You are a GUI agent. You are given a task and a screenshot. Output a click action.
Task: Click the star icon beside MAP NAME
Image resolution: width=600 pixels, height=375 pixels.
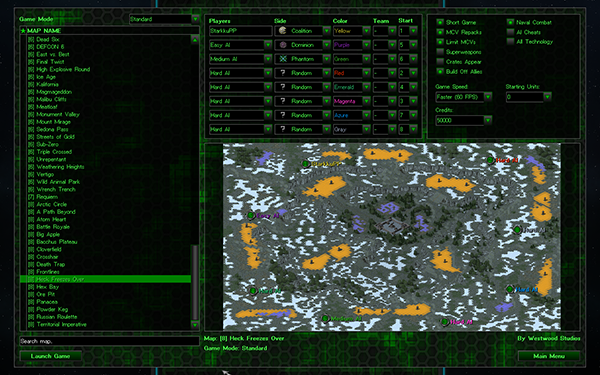pyautogui.click(x=23, y=31)
